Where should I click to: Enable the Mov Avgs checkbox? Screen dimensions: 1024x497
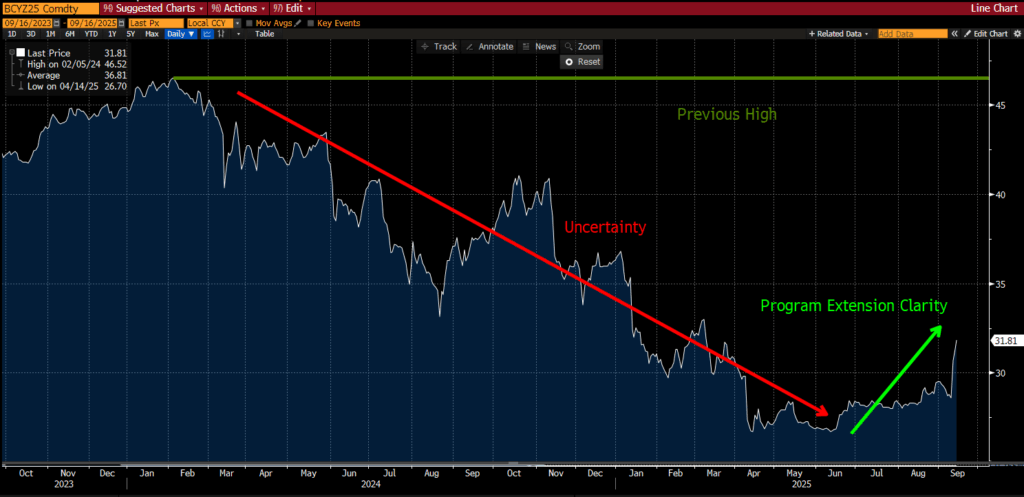(x=250, y=21)
